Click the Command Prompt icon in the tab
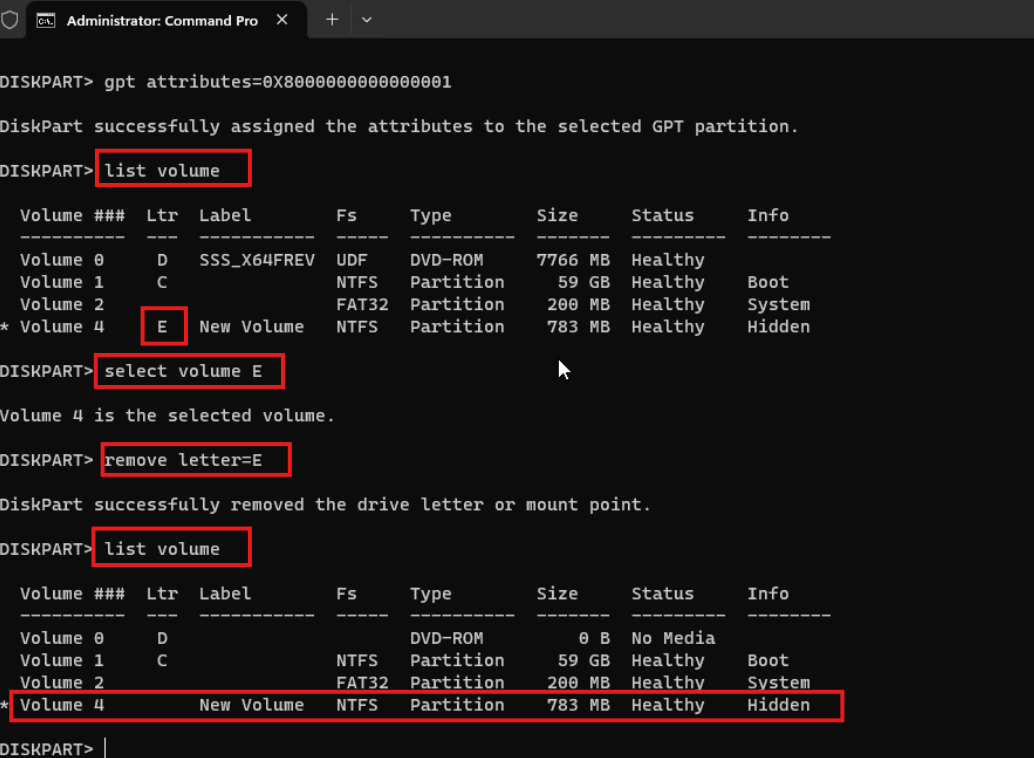The image size is (1034, 758). (46, 20)
